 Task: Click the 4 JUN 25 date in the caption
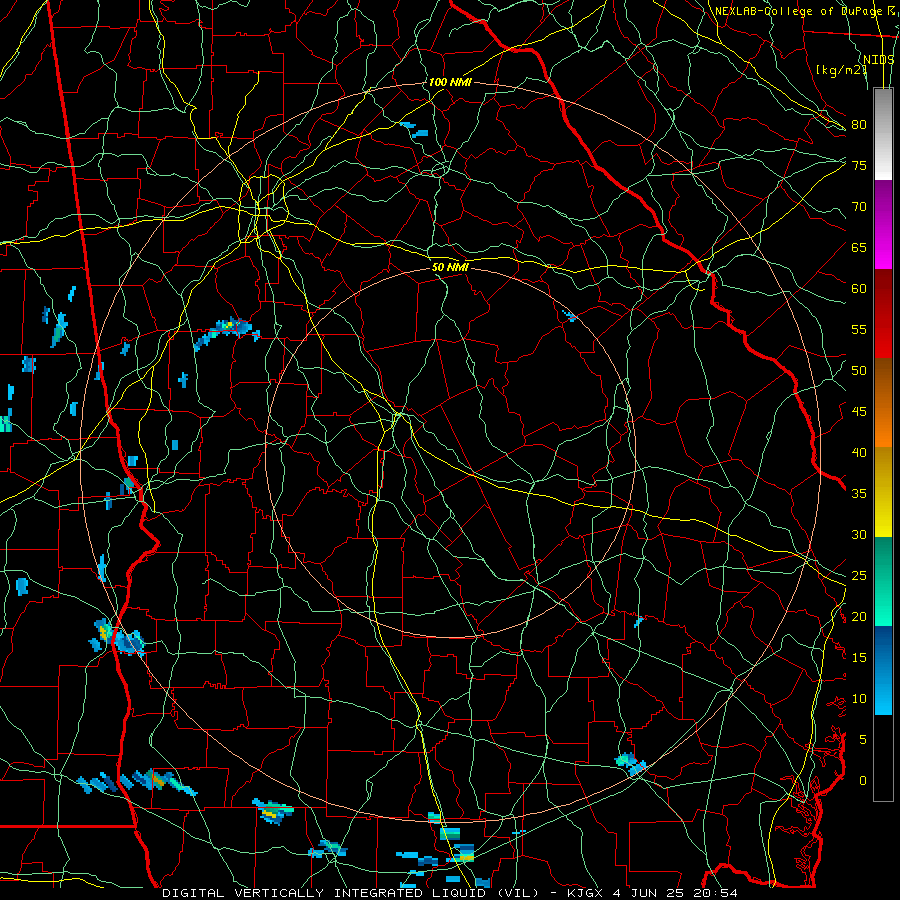coord(651,893)
